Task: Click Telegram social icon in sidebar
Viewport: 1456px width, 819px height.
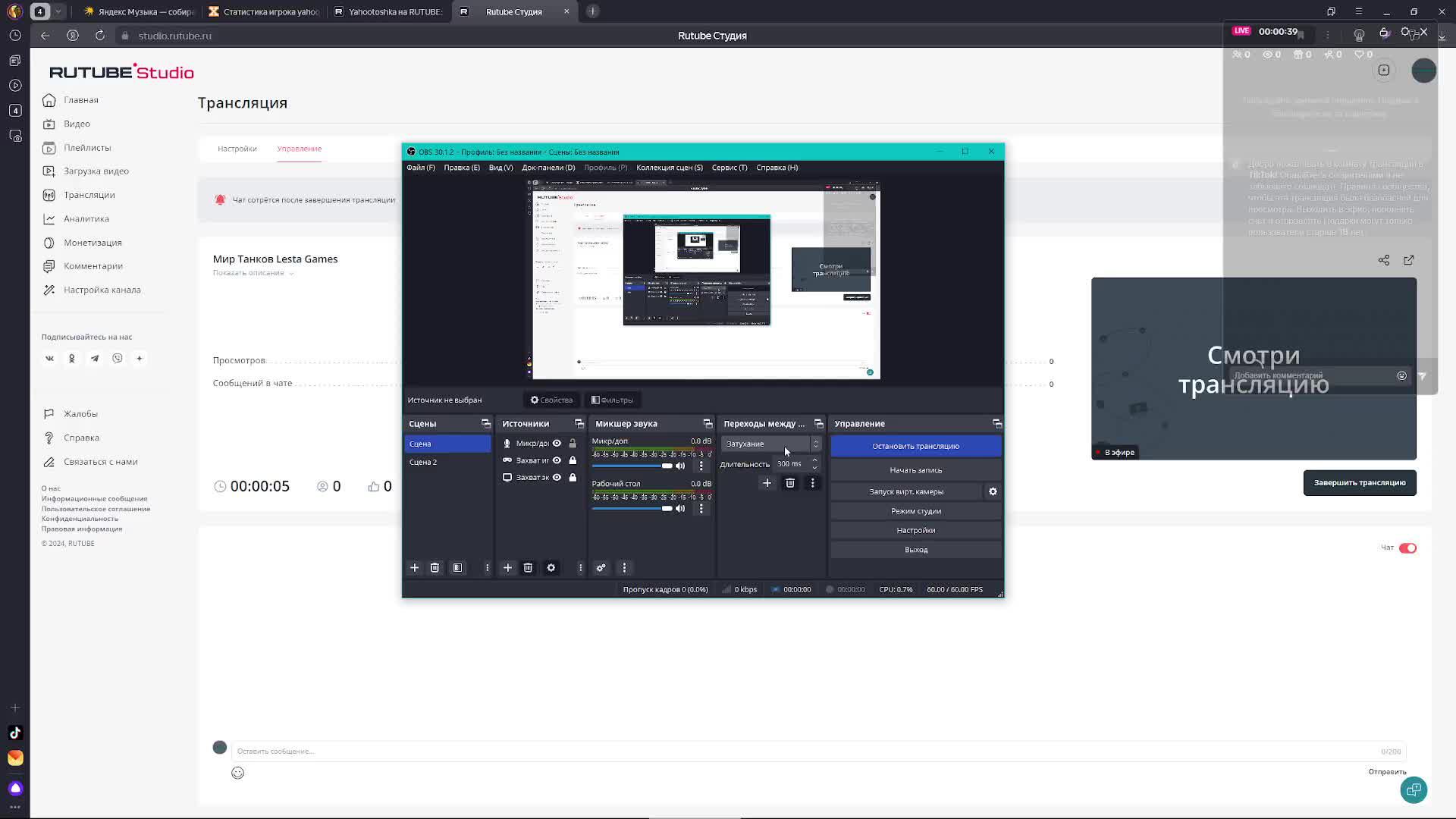Action: click(x=95, y=358)
